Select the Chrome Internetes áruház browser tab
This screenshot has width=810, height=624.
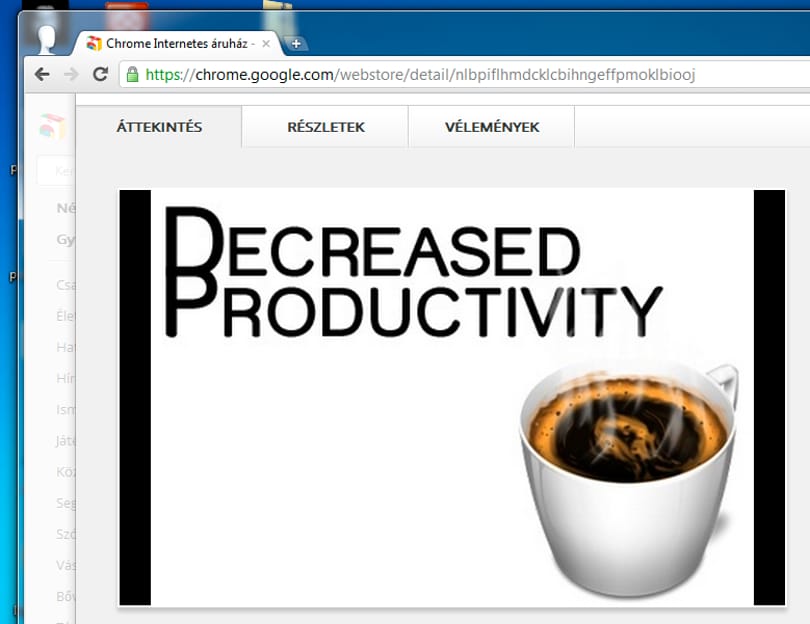pos(177,43)
